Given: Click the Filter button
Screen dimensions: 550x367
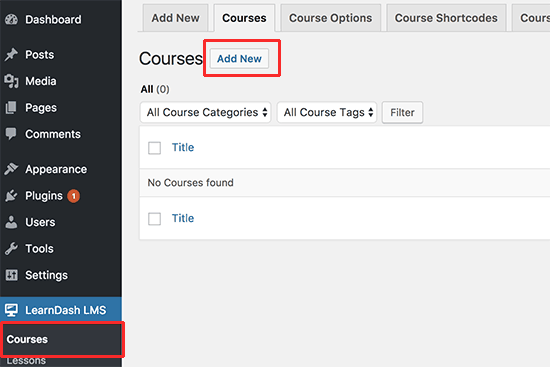Looking at the screenshot, I should click(402, 112).
